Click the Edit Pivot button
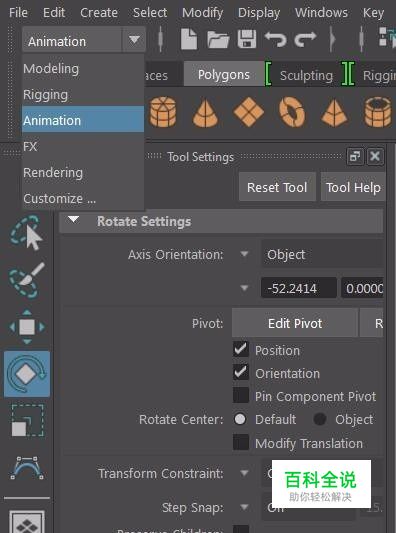Screen dimensions: 396x533 (294, 323)
